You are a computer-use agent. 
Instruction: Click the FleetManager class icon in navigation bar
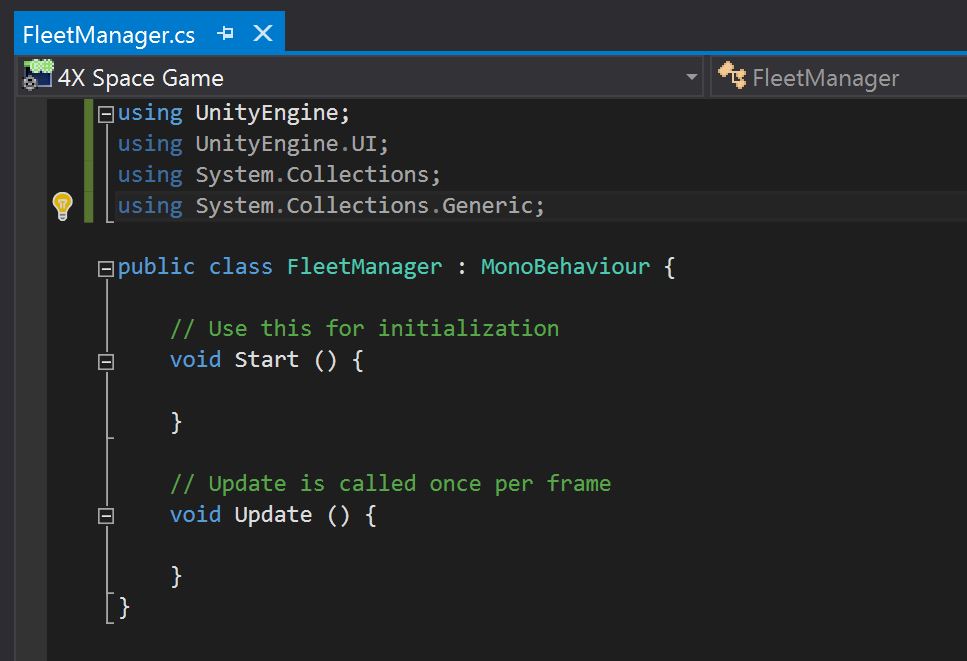(x=732, y=77)
